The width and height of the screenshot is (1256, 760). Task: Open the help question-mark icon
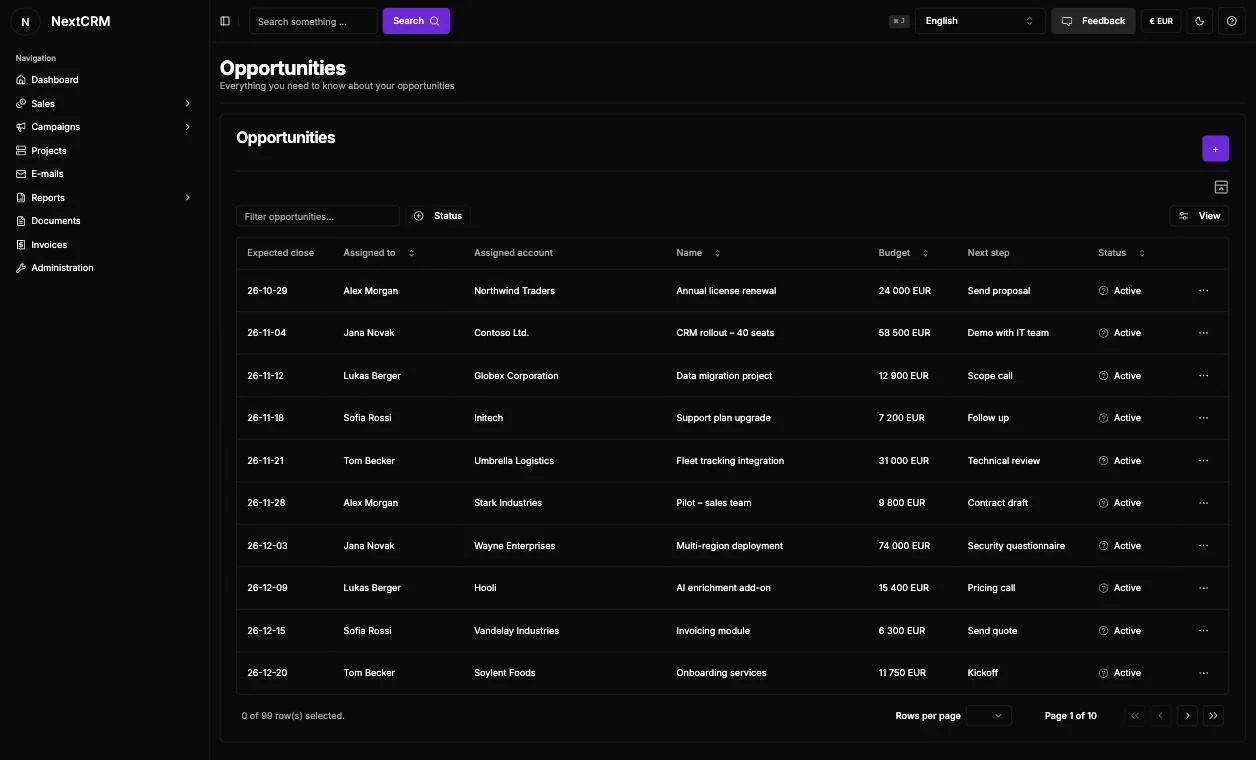click(1231, 21)
